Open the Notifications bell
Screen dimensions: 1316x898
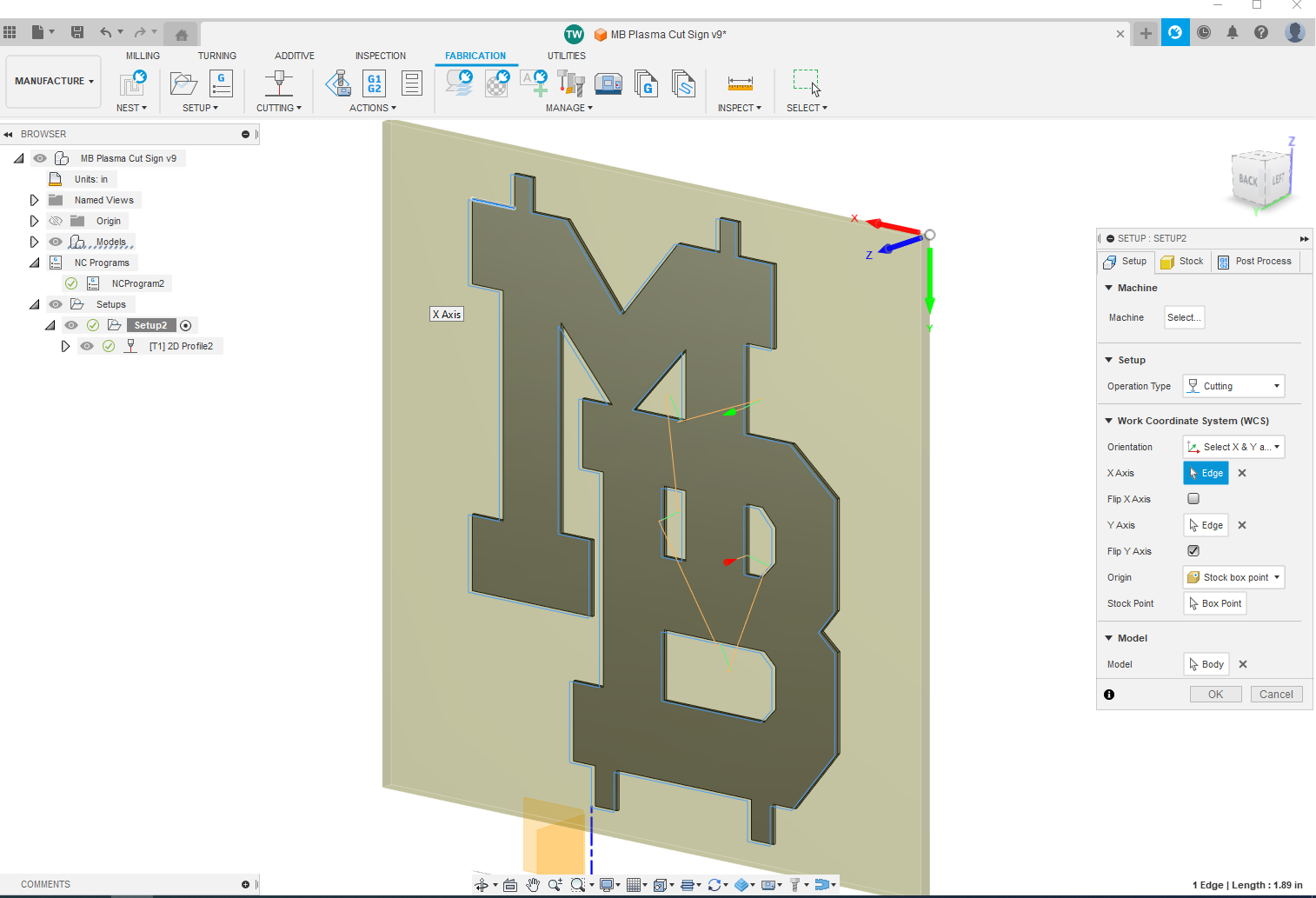pos(1233,33)
